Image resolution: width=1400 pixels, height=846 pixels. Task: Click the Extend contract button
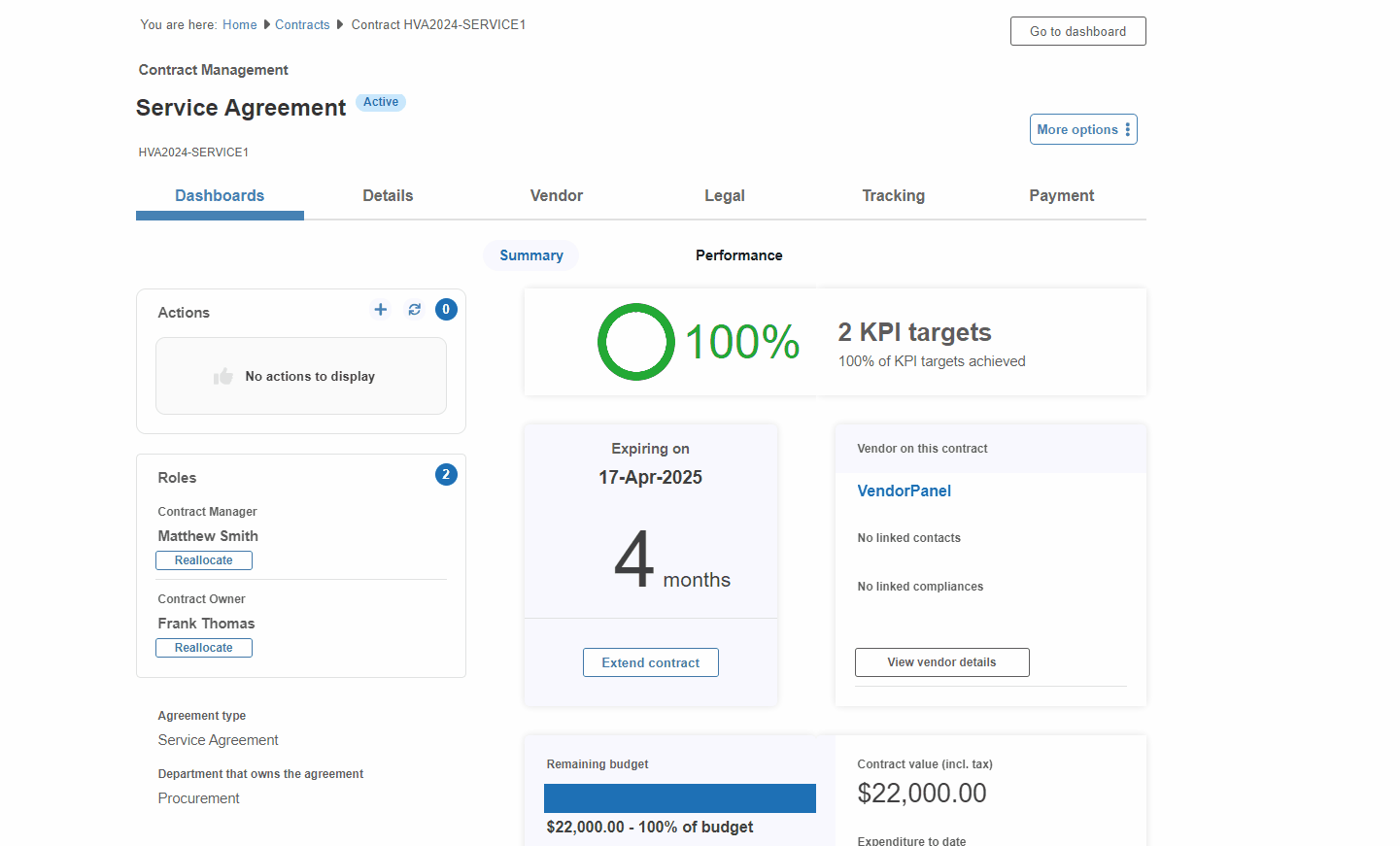[650, 662]
